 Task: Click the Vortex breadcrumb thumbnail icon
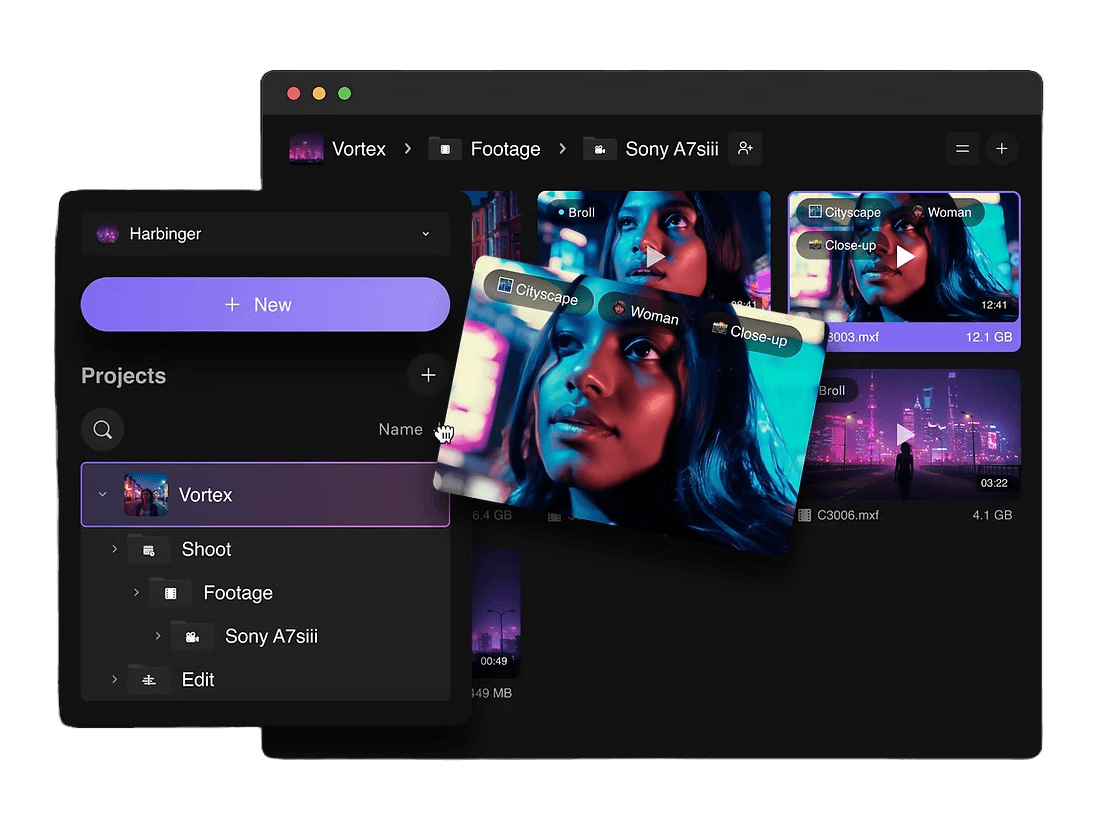tap(307, 149)
